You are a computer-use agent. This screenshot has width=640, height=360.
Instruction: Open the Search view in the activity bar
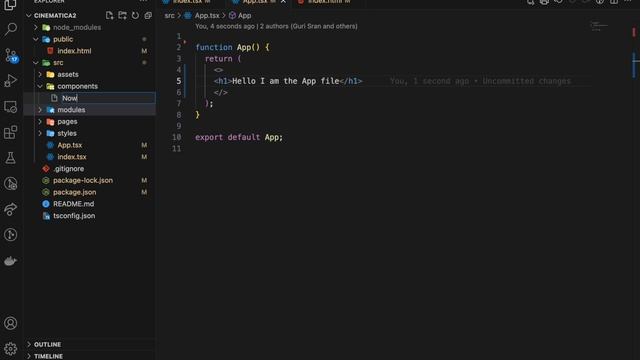click(11, 29)
